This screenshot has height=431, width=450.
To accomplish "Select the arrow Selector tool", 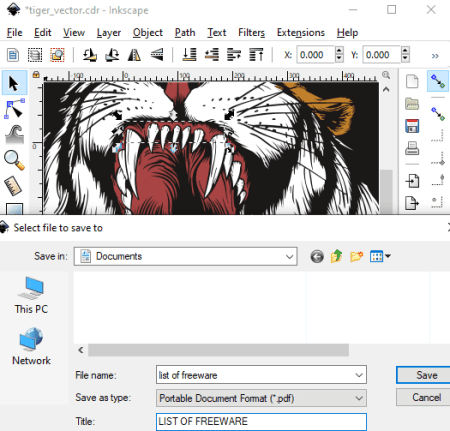I will 14,83.
